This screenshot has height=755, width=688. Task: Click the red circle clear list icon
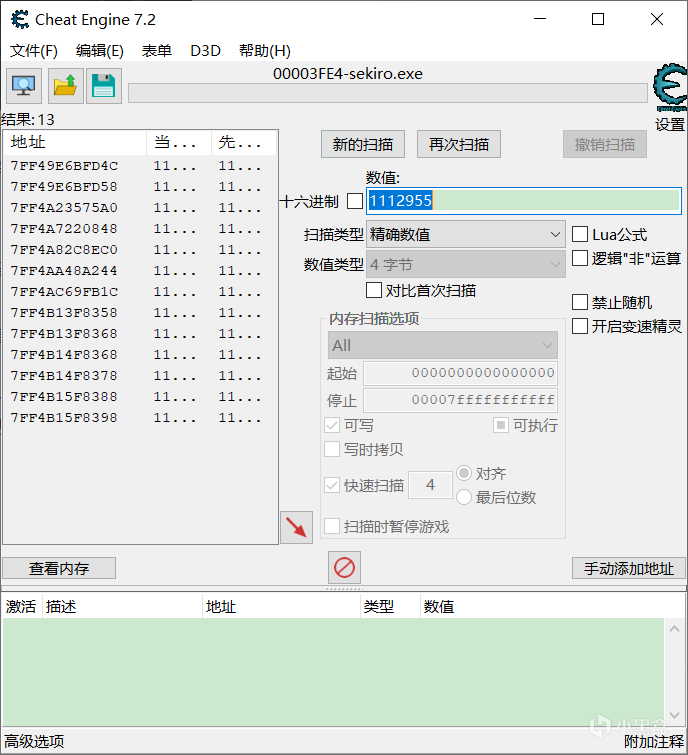click(344, 568)
